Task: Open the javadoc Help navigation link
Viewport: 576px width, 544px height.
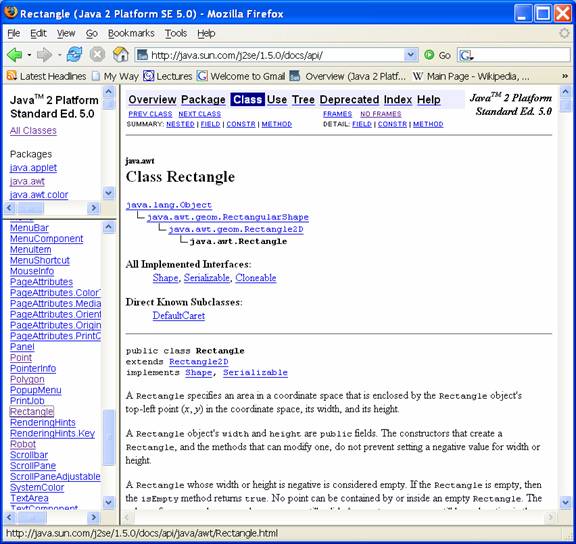Action: 429,100
